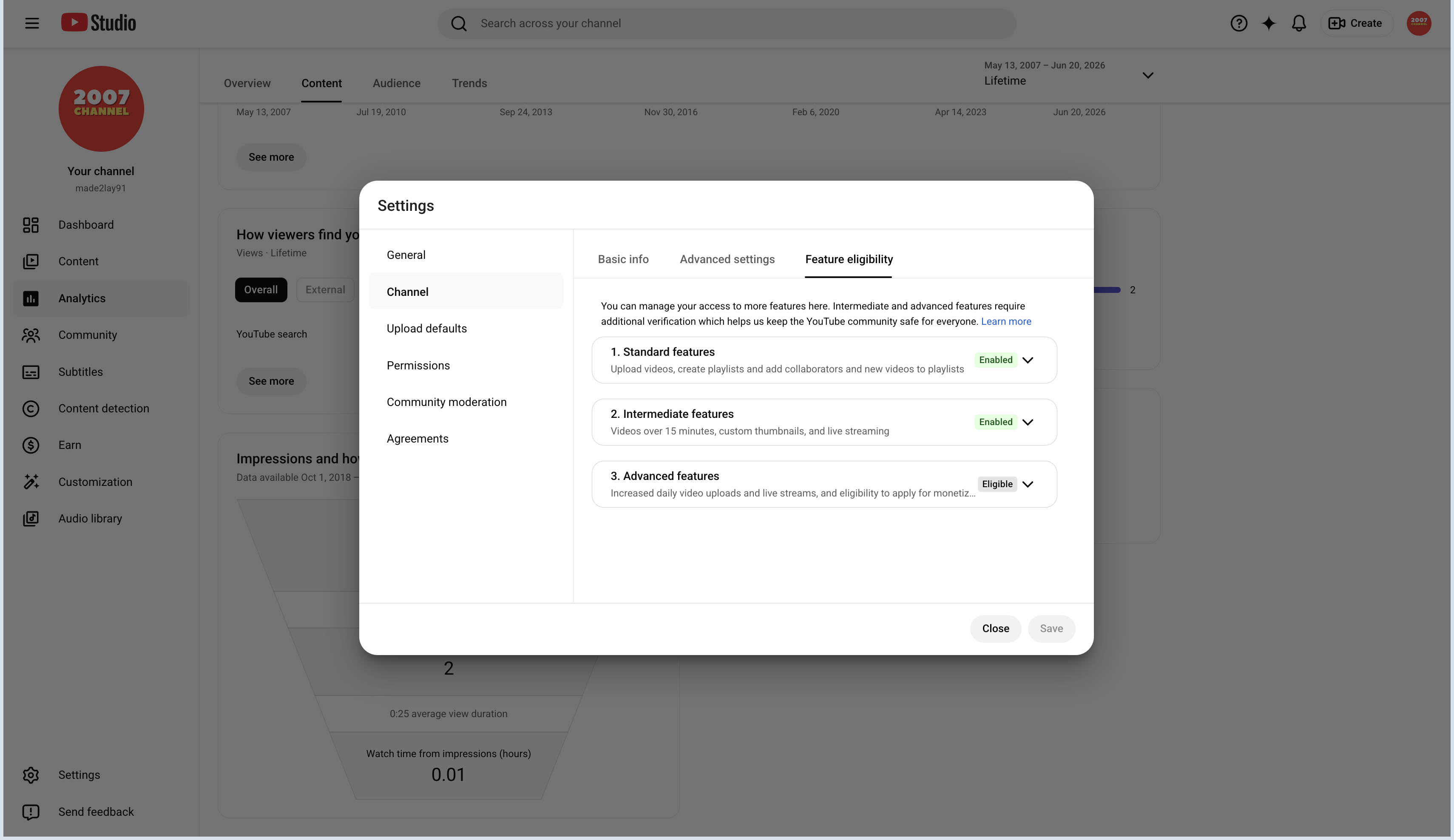
Task: Click the External filter chip
Action: pyautogui.click(x=325, y=289)
